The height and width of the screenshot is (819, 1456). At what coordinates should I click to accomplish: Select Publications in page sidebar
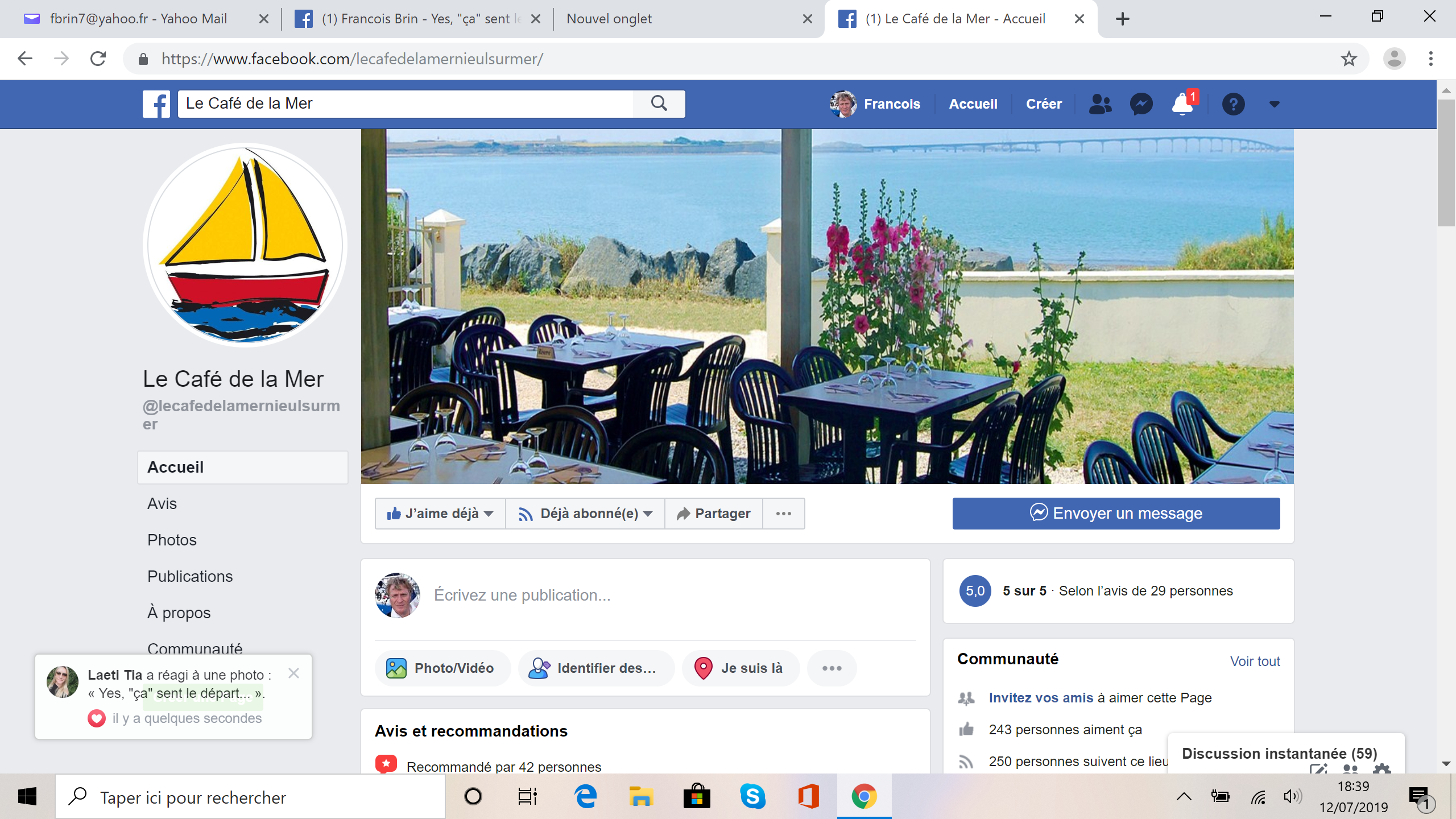(x=190, y=576)
